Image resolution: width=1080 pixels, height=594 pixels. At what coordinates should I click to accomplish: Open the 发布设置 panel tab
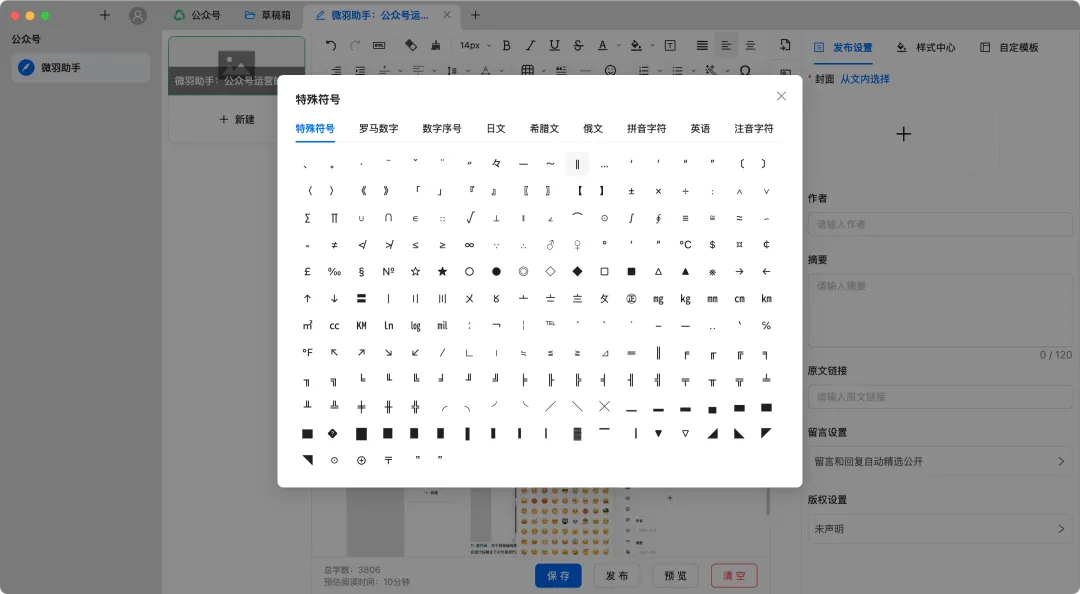tap(843, 48)
